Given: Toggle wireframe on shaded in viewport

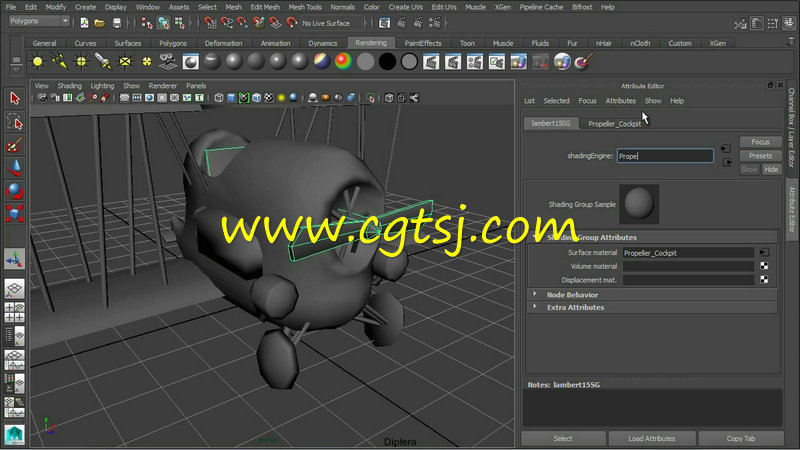Looking at the screenshot, I should 257,98.
